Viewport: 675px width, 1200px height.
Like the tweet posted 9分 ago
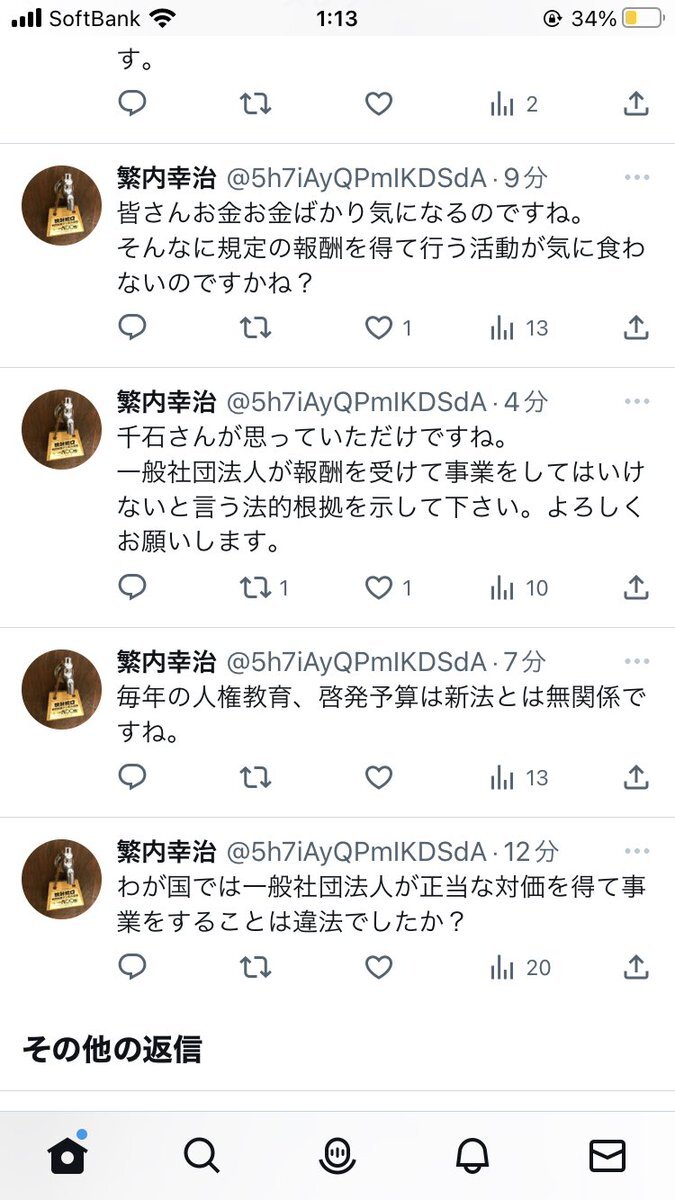point(378,327)
